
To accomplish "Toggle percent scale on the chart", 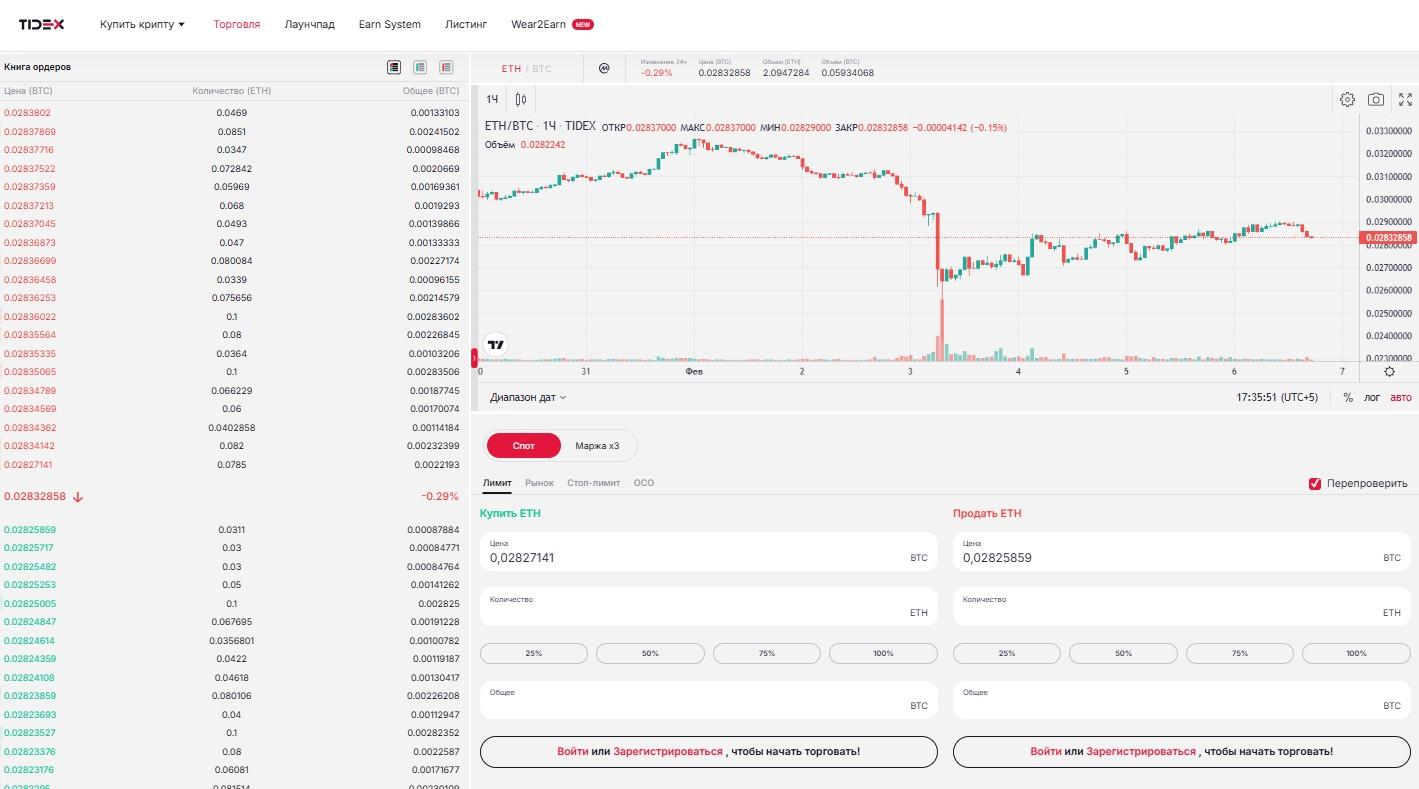I will [x=1348, y=397].
